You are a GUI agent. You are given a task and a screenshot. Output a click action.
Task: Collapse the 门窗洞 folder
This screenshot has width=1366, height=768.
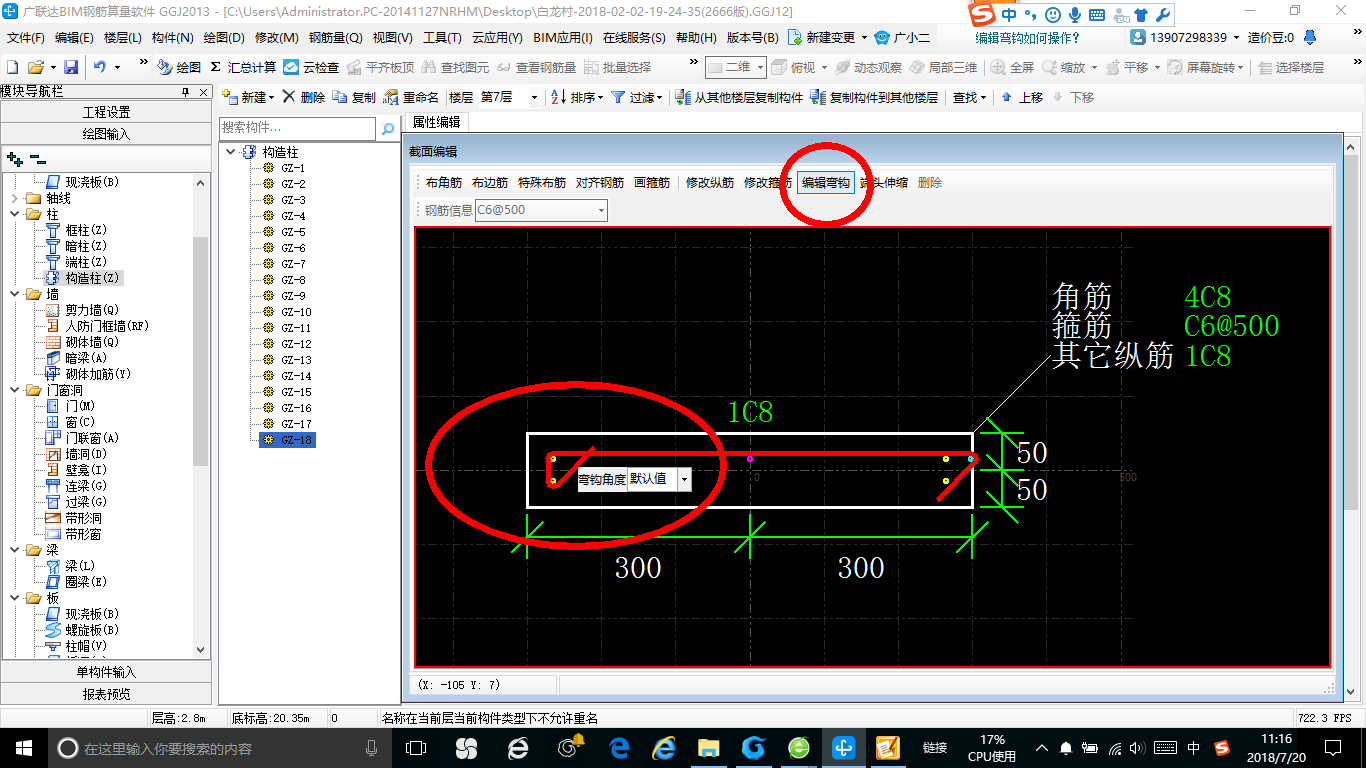click(x=14, y=390)
